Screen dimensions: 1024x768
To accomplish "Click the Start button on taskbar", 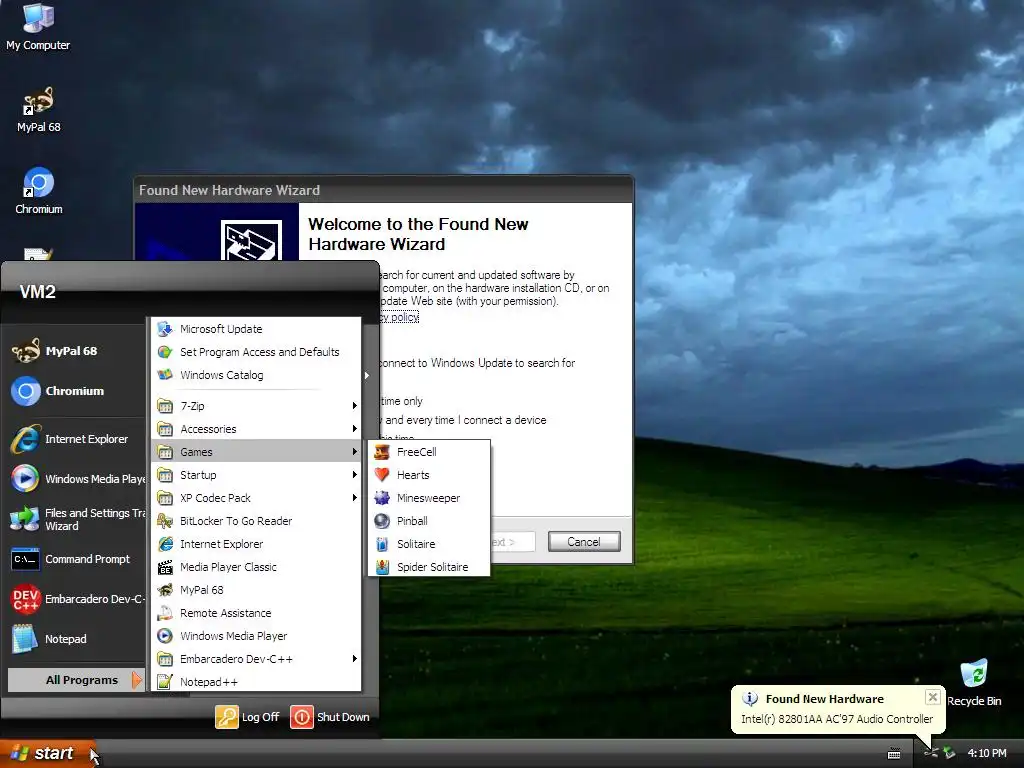I will [47, 754].
